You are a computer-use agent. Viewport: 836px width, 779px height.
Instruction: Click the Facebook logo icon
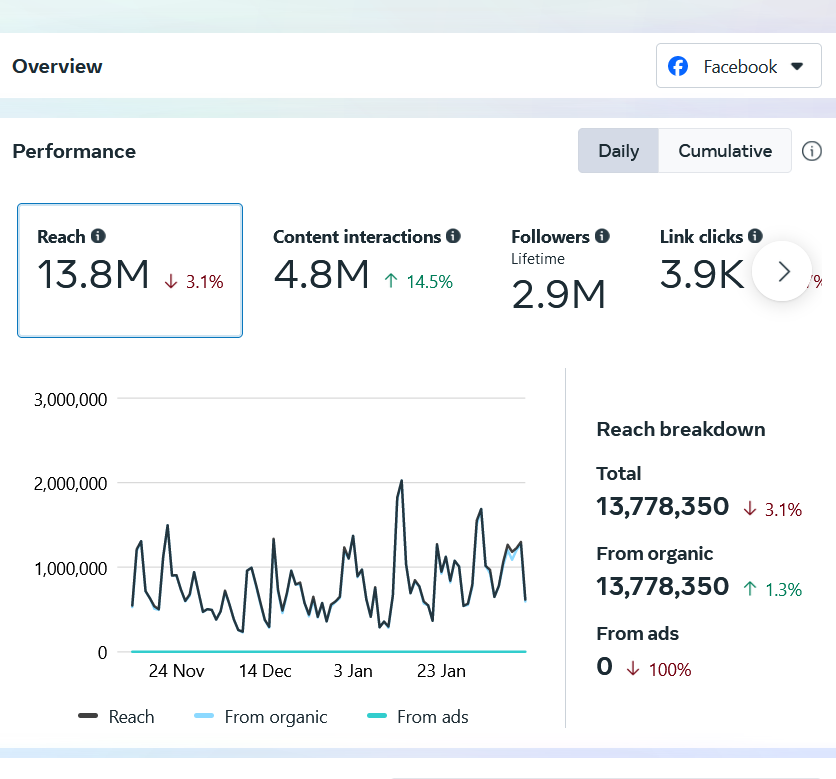click(679, 67)
